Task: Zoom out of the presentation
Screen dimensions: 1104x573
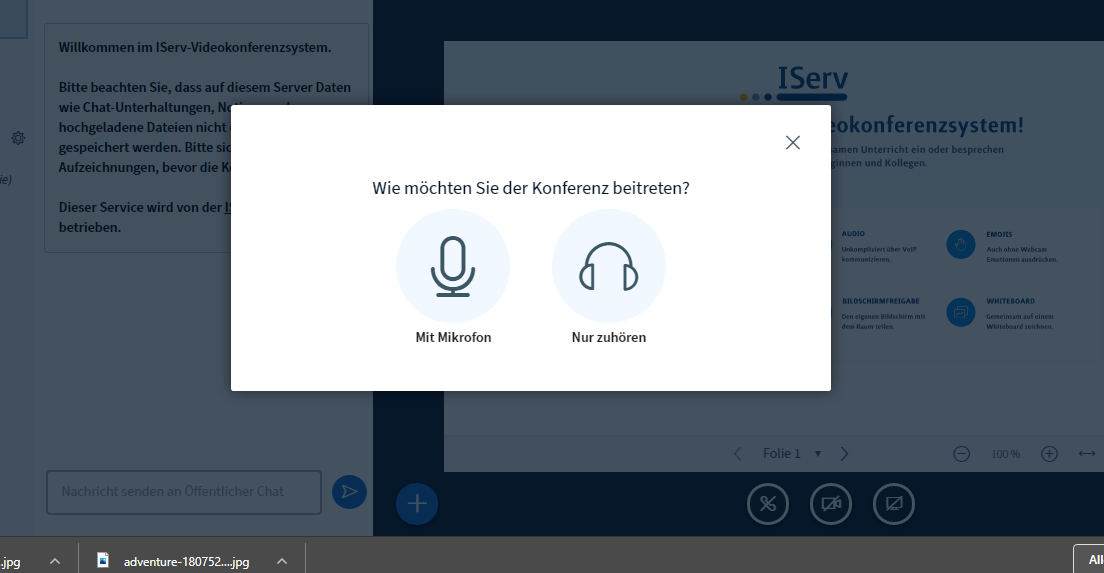Action: coord(961,454)
